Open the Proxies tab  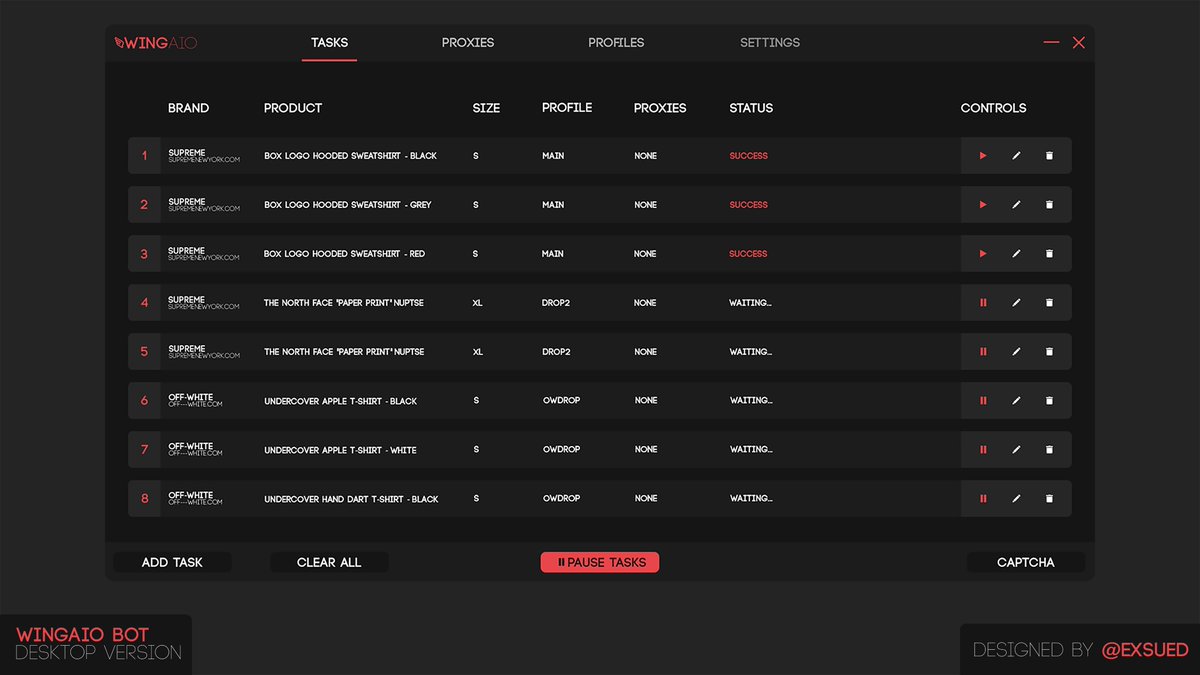[x=468, y=43]
